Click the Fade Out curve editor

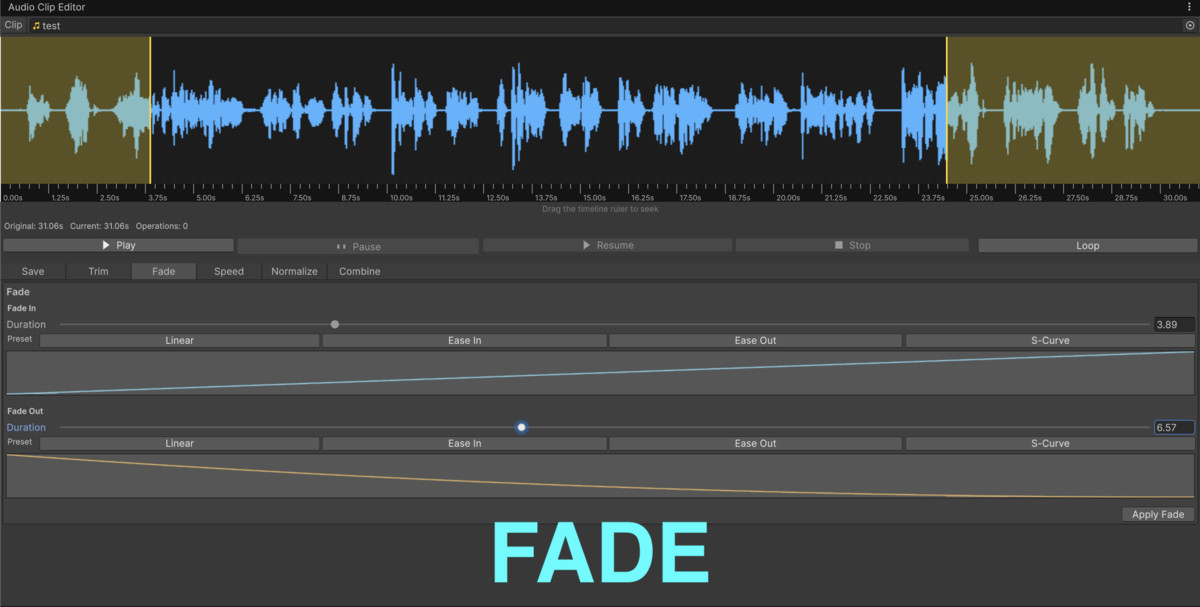(x=600, y=476)
